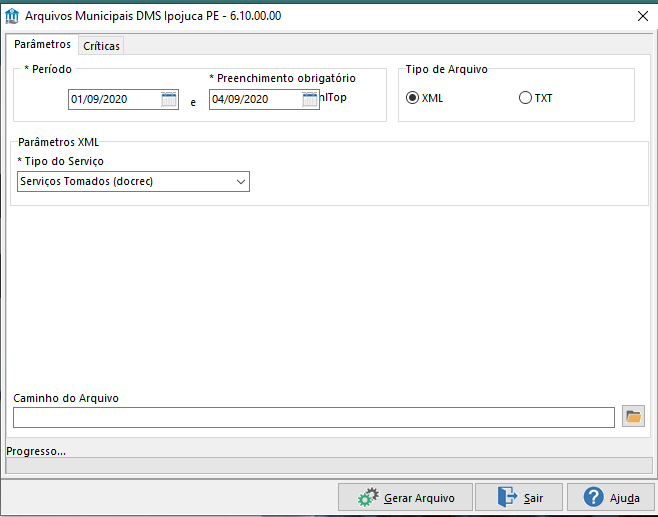Close the Arquivos Municipais DMS window
Screen dimensions: 658x517
tap(642, 16)
